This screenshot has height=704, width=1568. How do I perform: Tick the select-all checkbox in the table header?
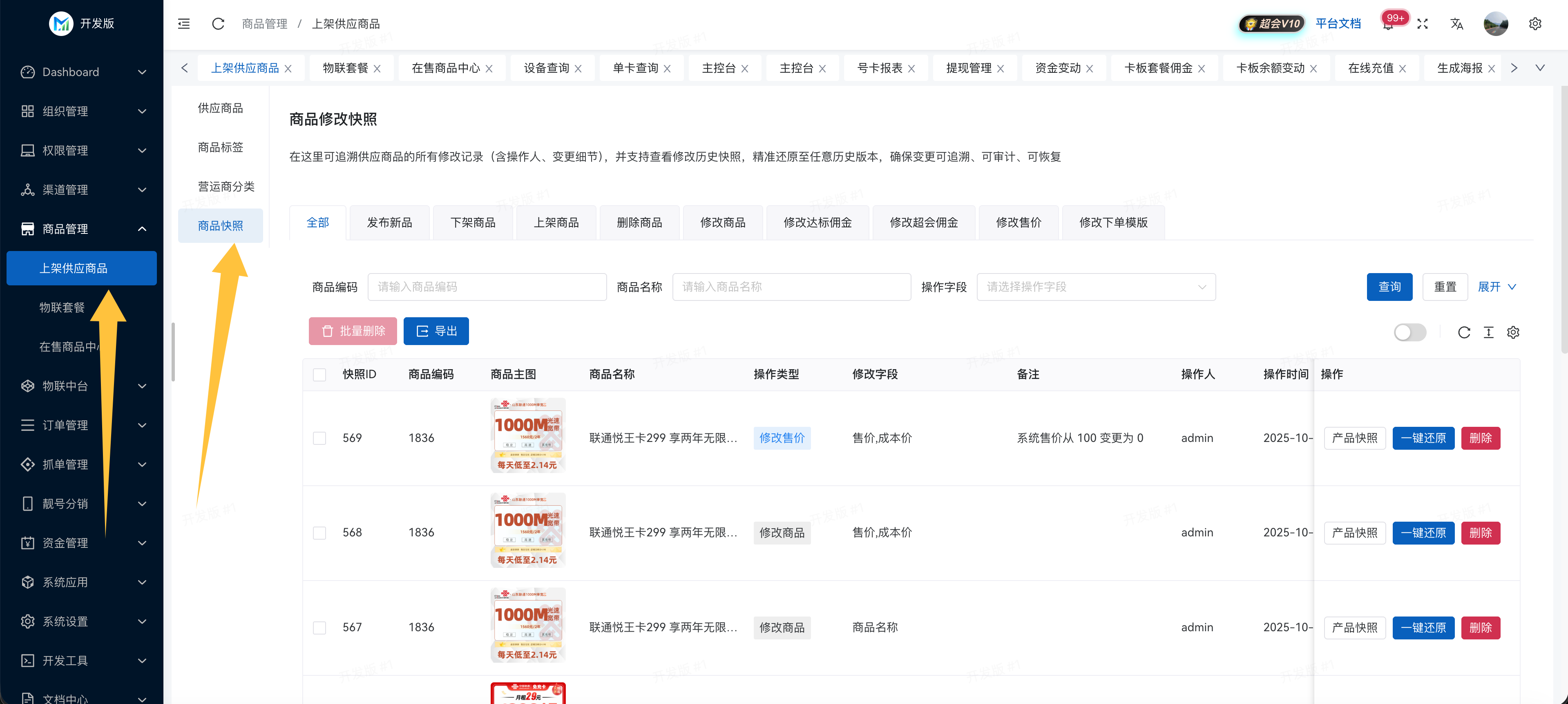pyautogui.click(x=319, y=374)
